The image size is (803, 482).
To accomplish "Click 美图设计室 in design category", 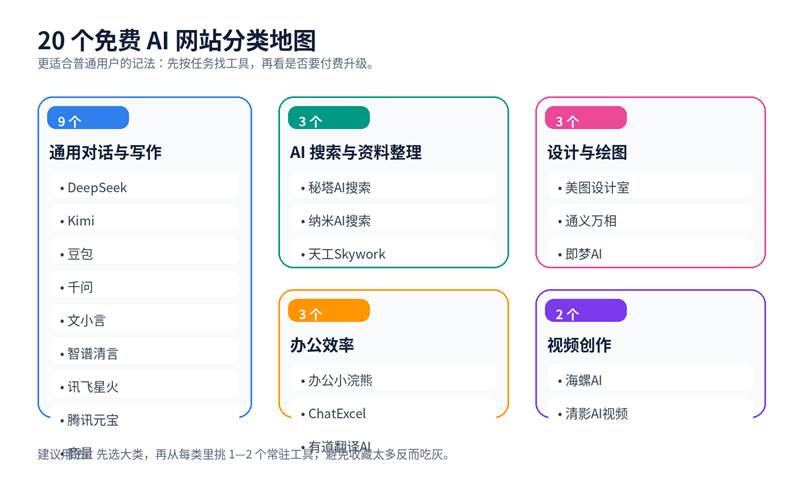I will [650, 187].
